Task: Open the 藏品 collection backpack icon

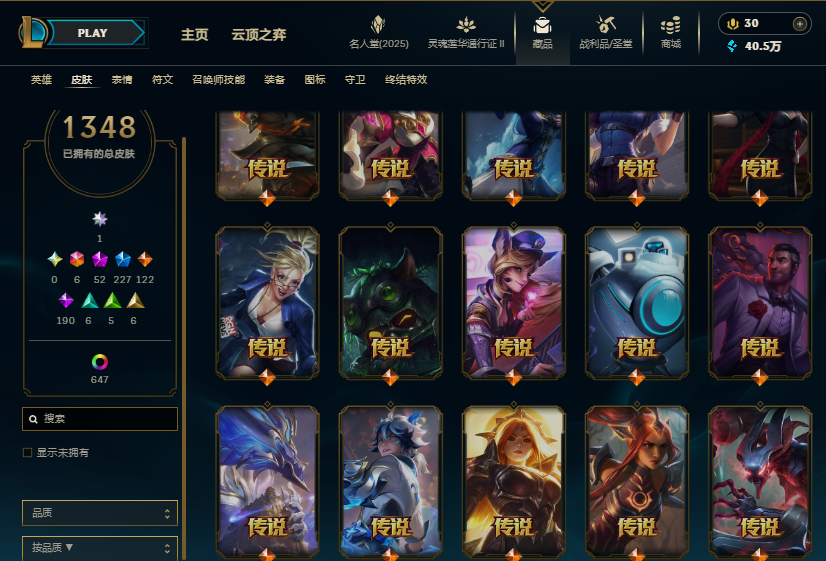Action: pyautogui.click(x=542, y=25)
